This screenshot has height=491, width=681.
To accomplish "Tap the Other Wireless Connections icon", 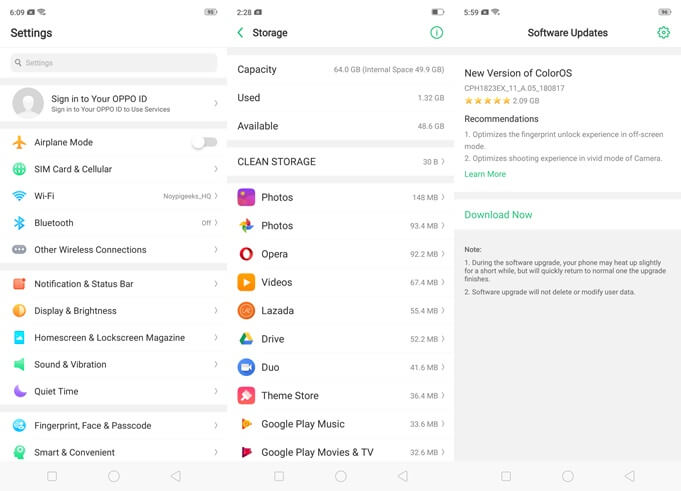I will point(19,250).
